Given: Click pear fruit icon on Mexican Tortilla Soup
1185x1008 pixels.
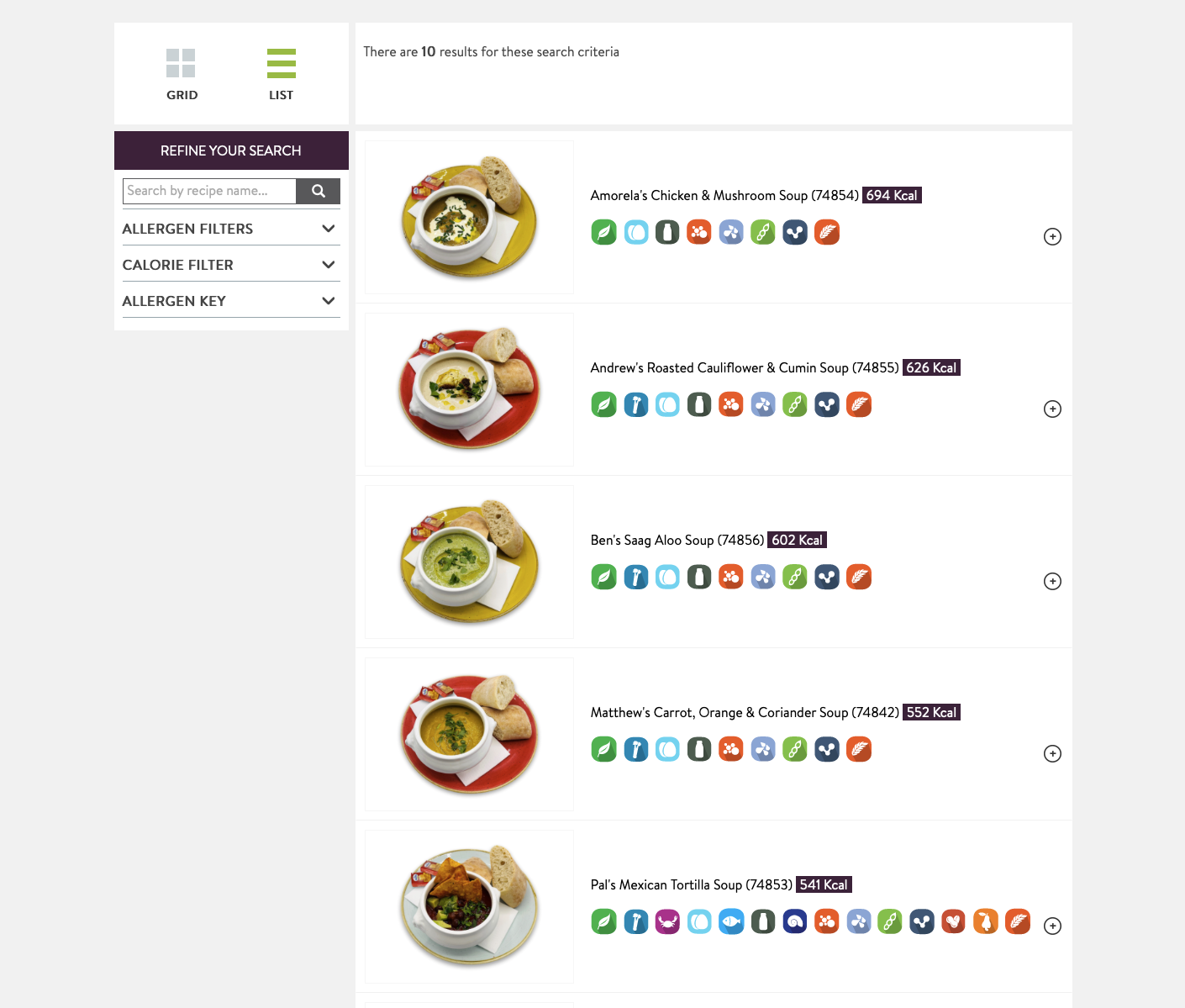Looking at the screenshot, I should click(986, 922).
